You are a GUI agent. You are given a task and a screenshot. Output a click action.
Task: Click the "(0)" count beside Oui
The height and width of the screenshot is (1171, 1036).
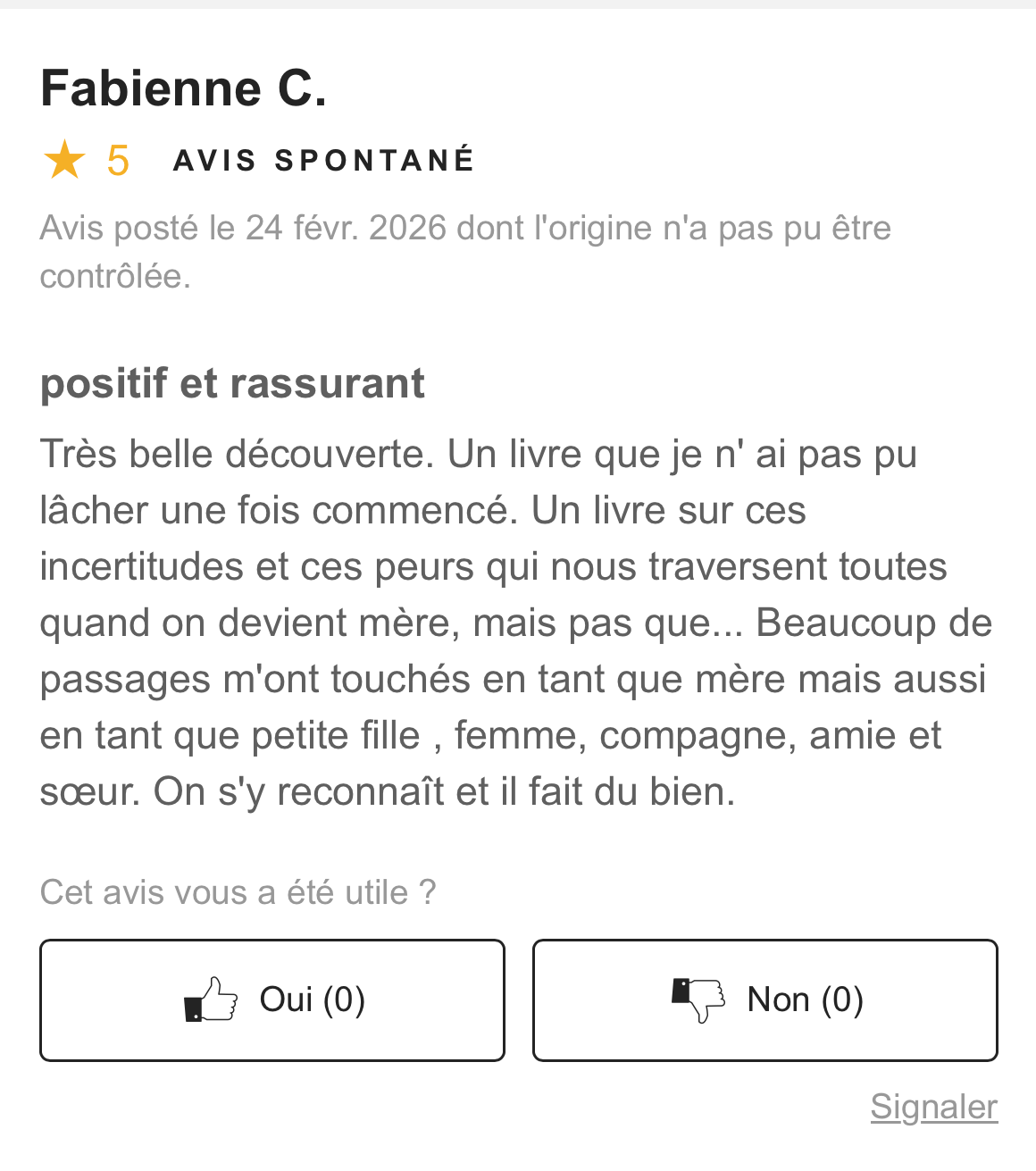(344, 1000)
